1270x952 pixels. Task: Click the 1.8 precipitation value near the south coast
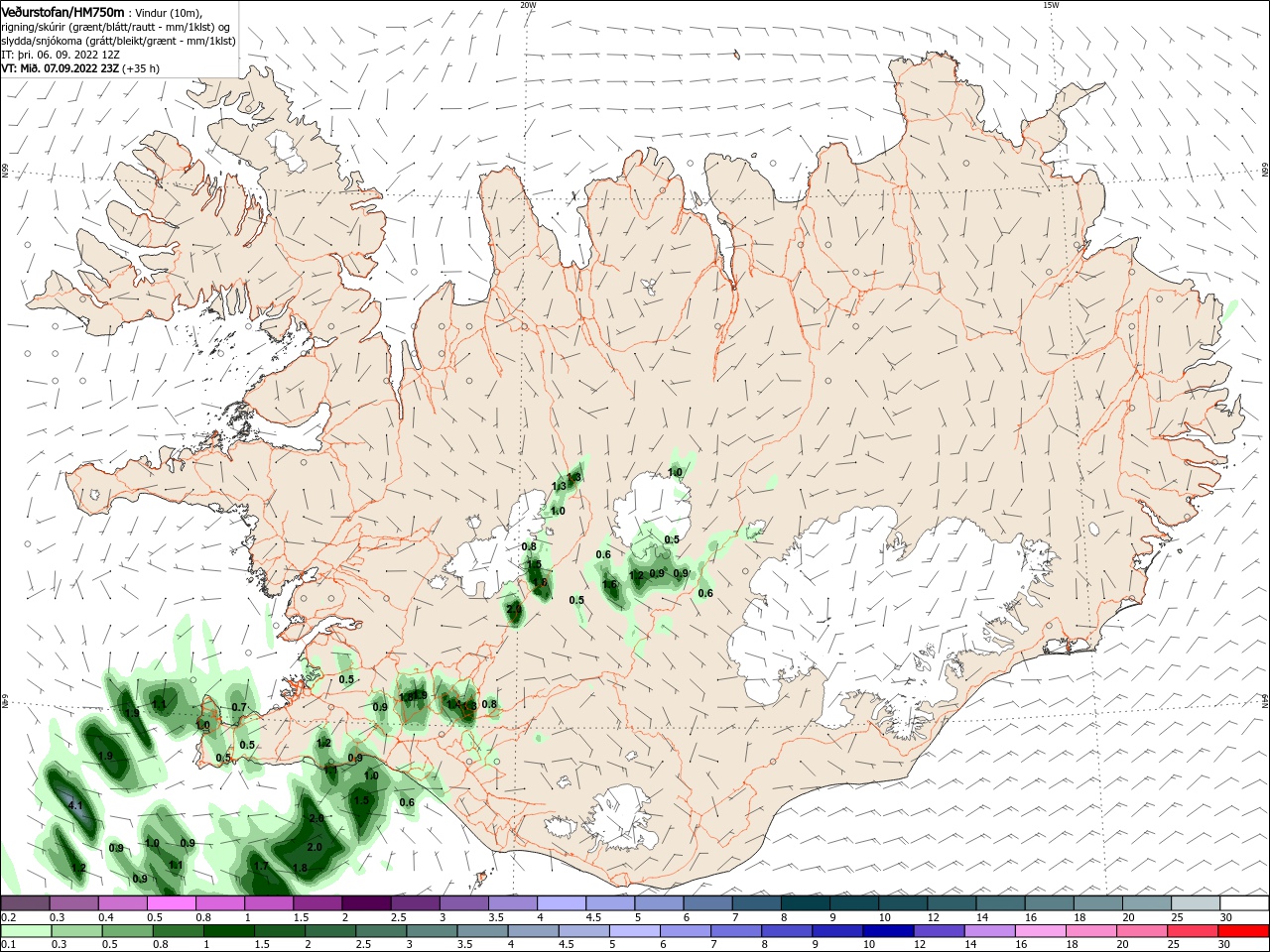300,868
